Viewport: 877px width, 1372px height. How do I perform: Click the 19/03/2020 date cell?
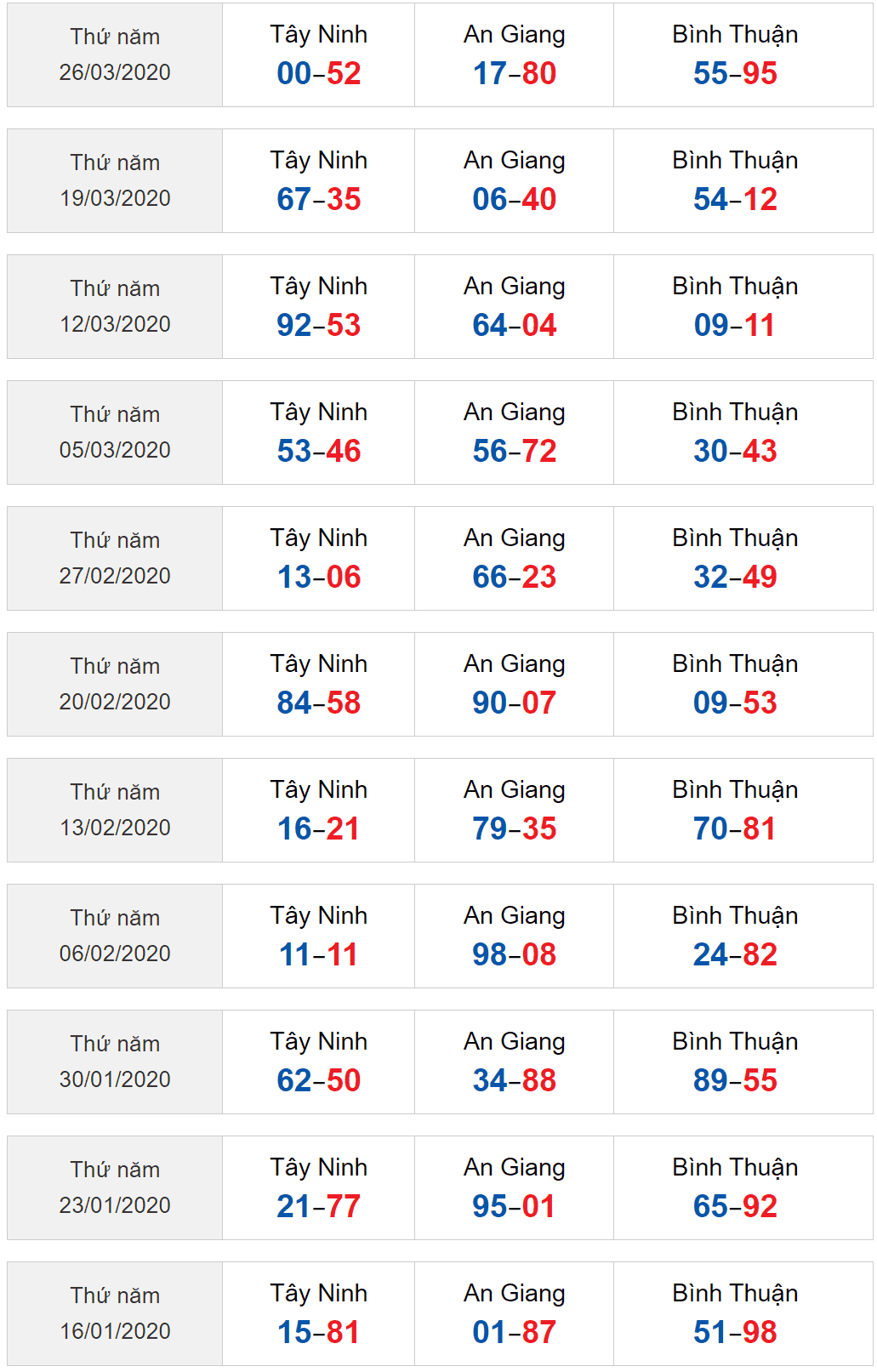click(x=115, y=180)
